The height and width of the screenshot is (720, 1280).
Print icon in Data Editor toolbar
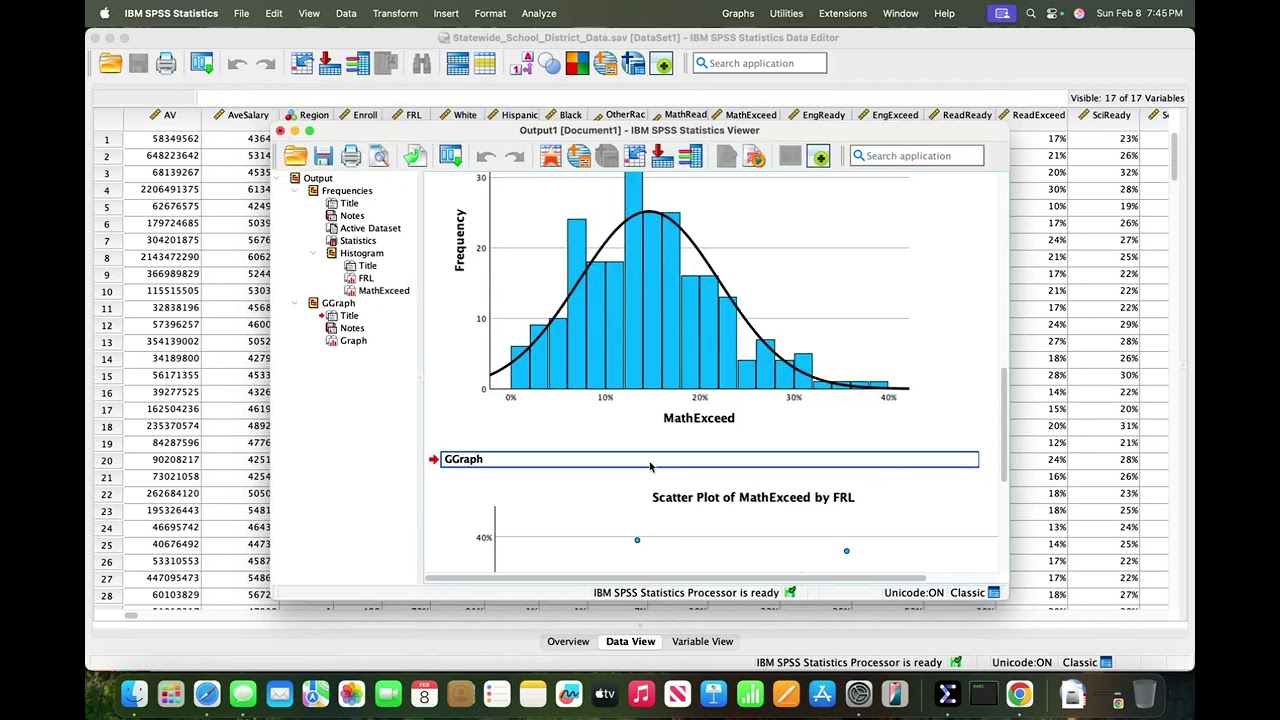(166, 64)
